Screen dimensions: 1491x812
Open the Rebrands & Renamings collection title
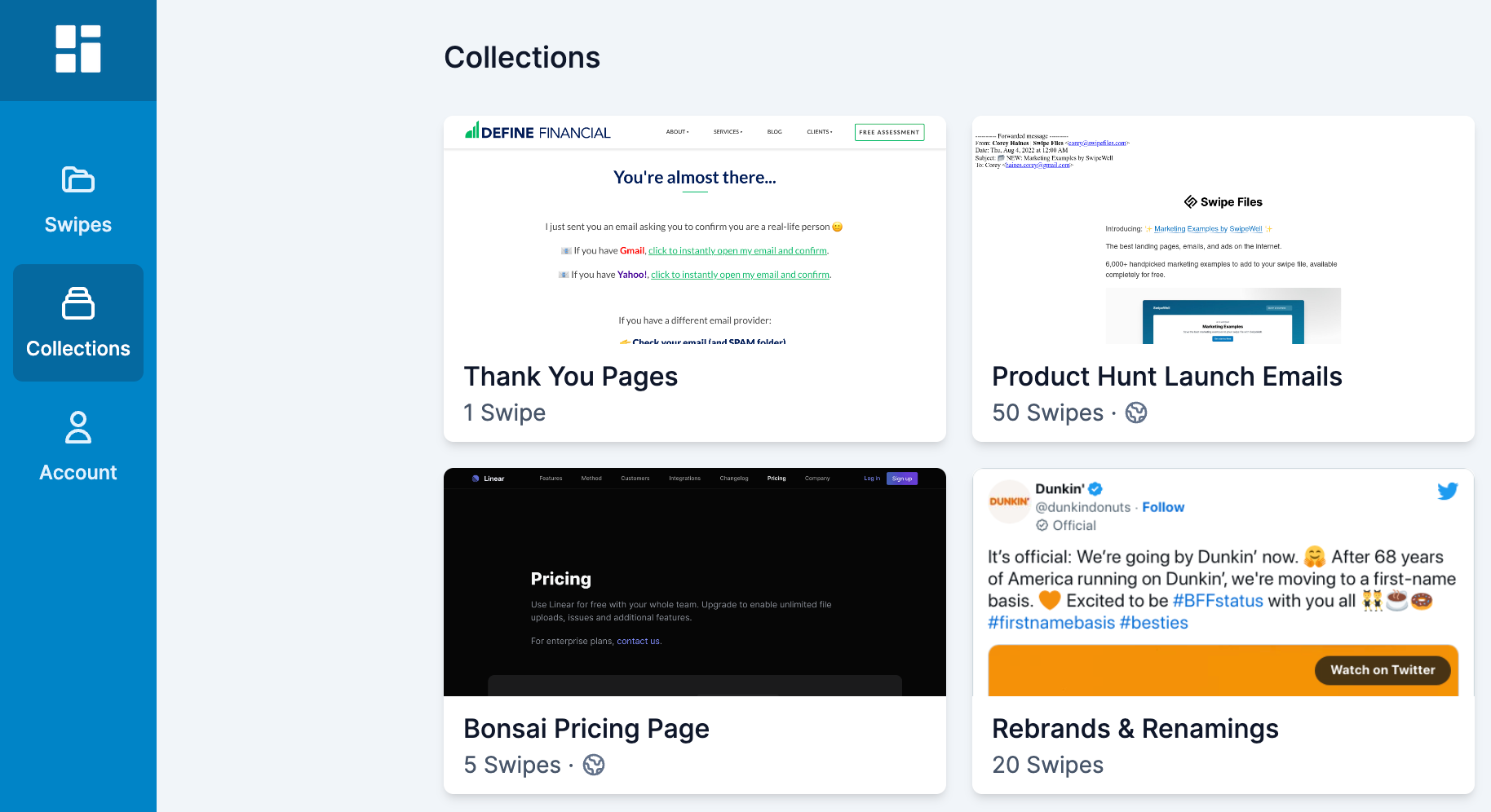(x=1135, y=729)
